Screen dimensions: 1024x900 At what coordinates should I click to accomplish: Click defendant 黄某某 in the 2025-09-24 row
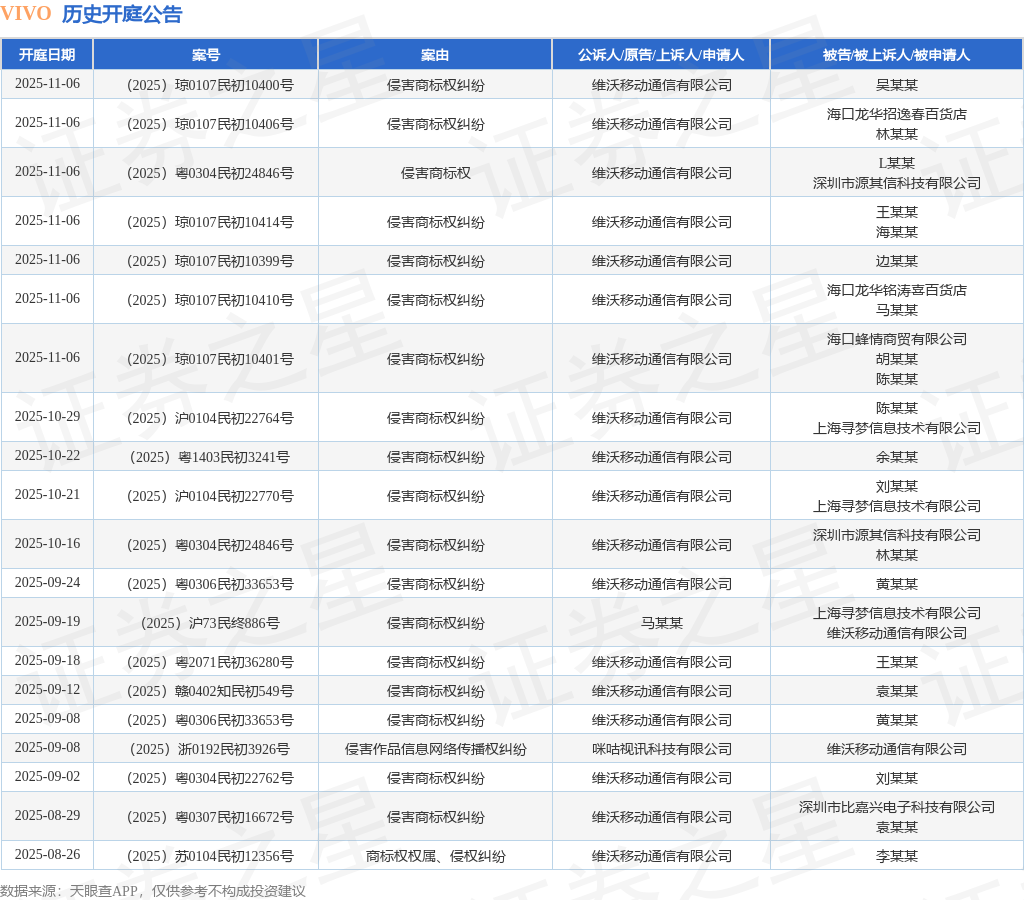tap(897, 584)
